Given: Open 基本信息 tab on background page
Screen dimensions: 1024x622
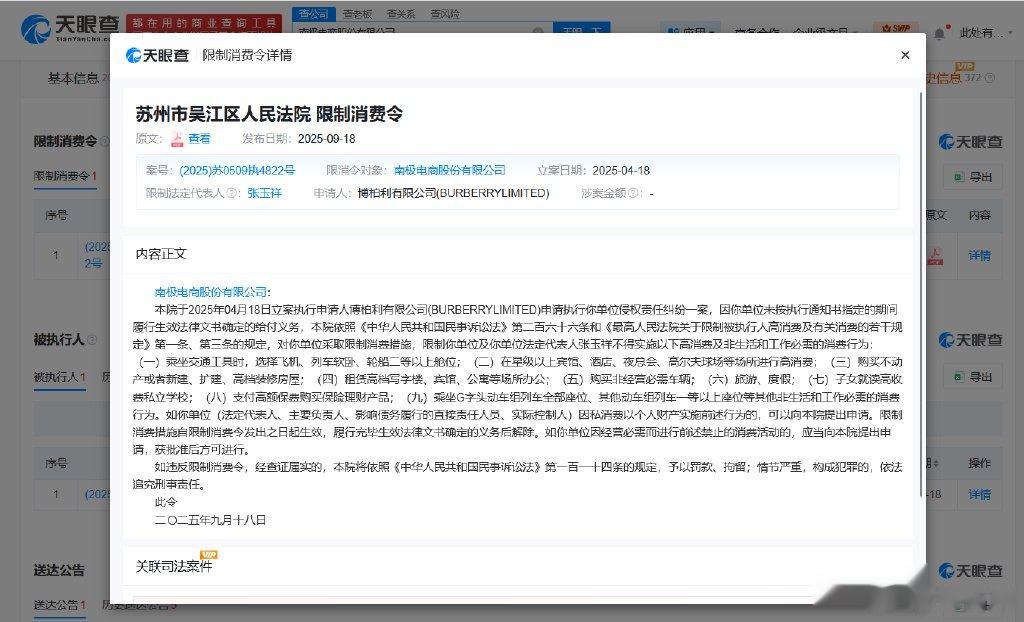Looking at the screenshot, I should click(x=73, y=78).
